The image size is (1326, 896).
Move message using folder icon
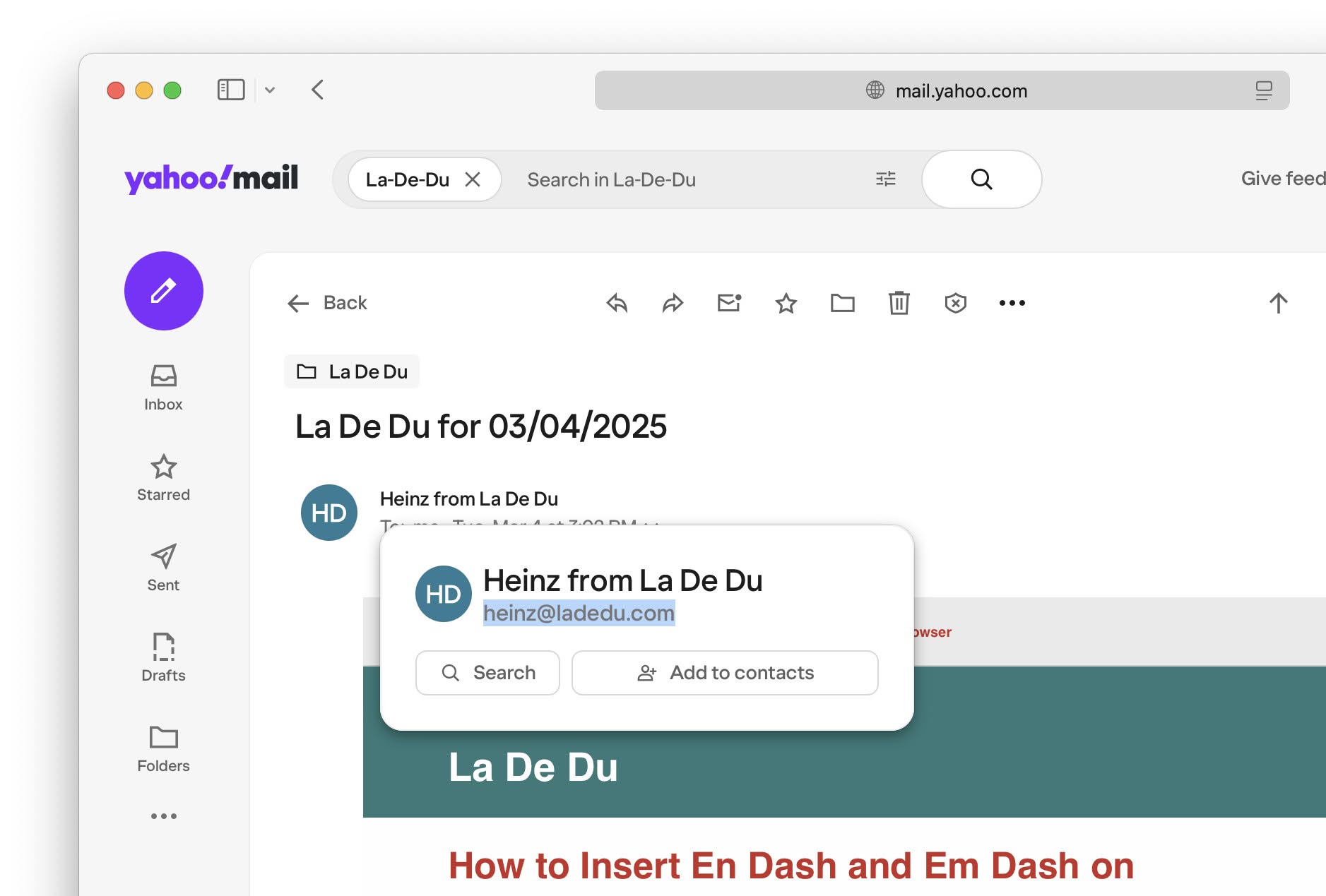(x=842, y=304)
